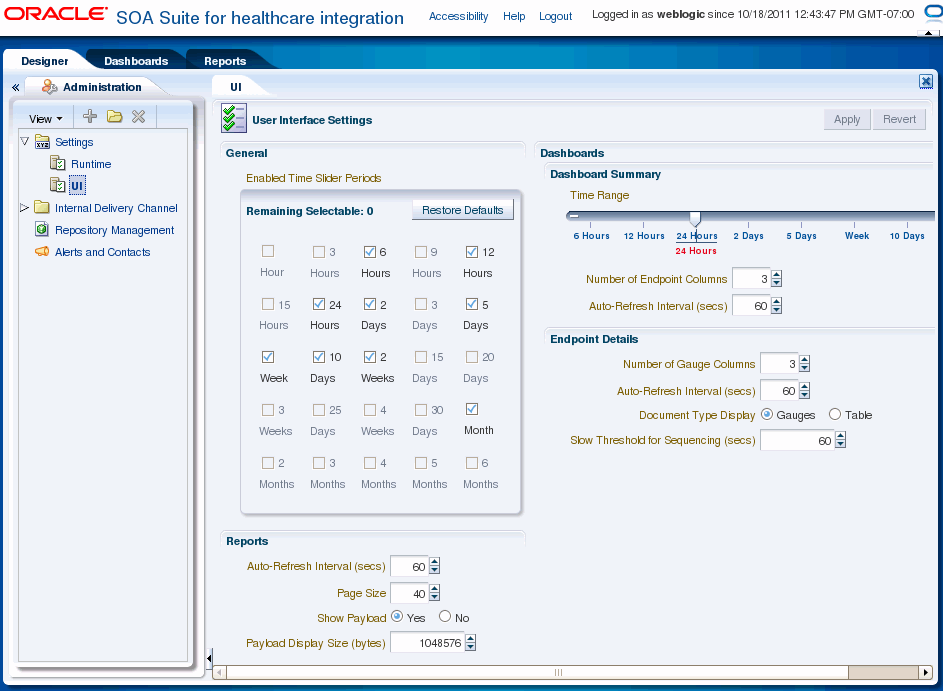Uncheck the 12 Hours checkbox

(x=472, y=252)
